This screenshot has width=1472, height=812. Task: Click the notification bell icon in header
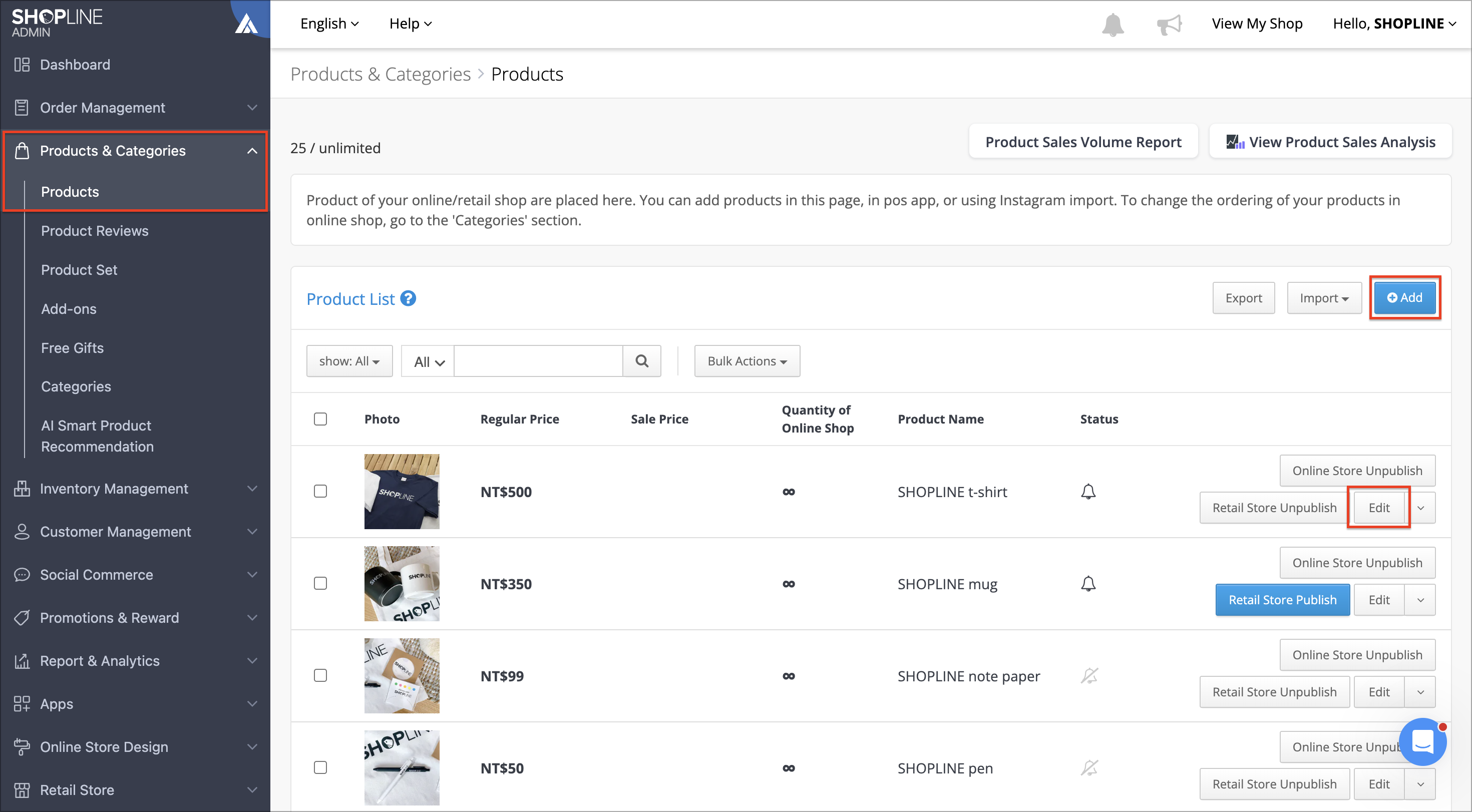click(1112, 24)
